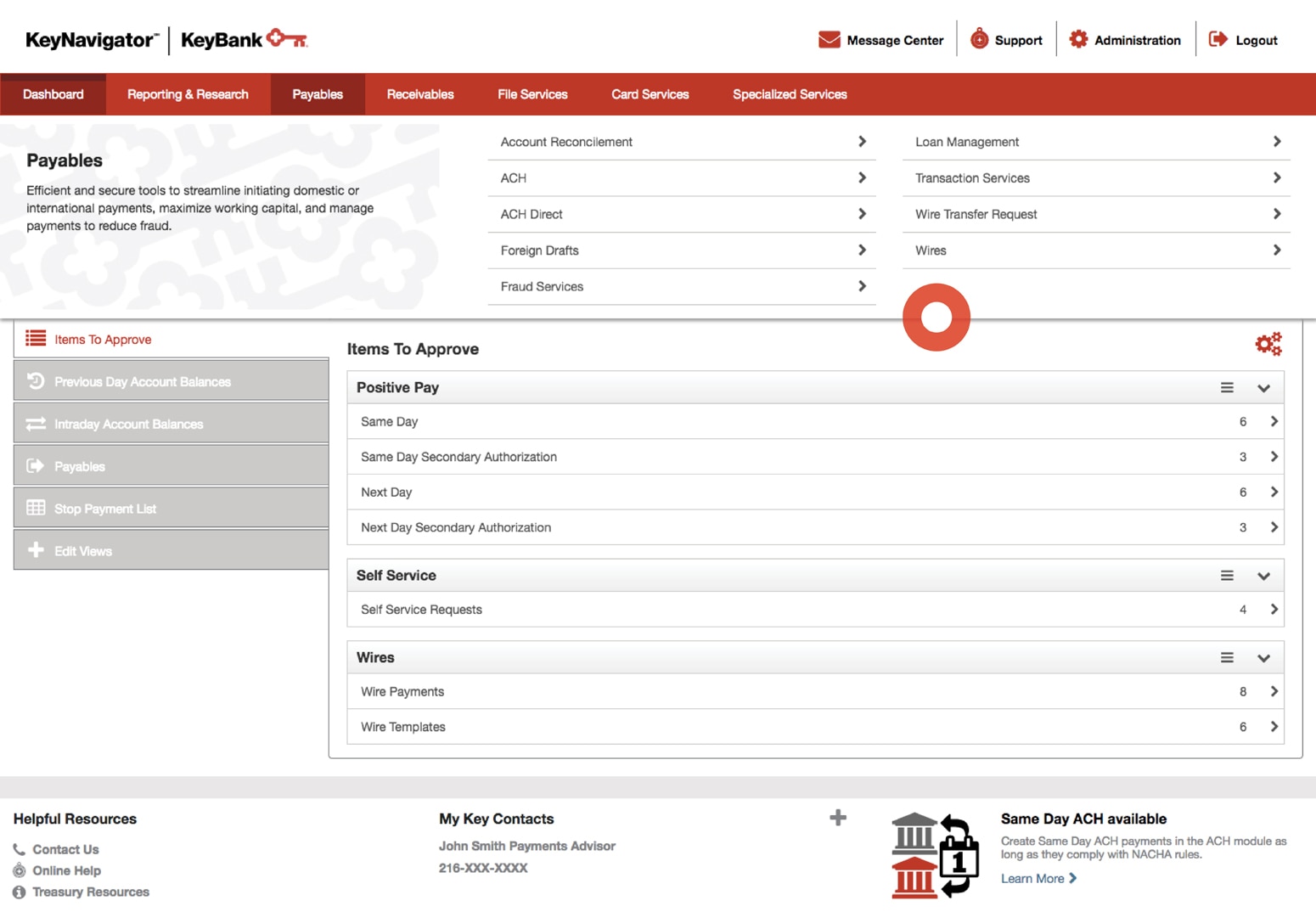This screenshot has width=1316, height=923.
Task: Click Items To Approve list icon
Action: [36, 339]
